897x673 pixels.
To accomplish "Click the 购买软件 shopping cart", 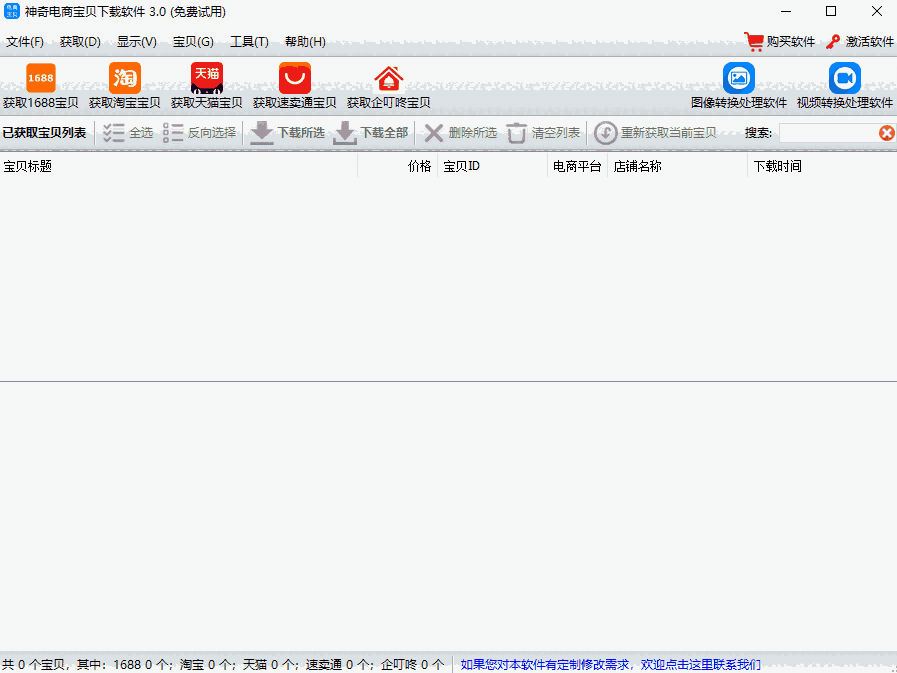I will click(754, 42).
